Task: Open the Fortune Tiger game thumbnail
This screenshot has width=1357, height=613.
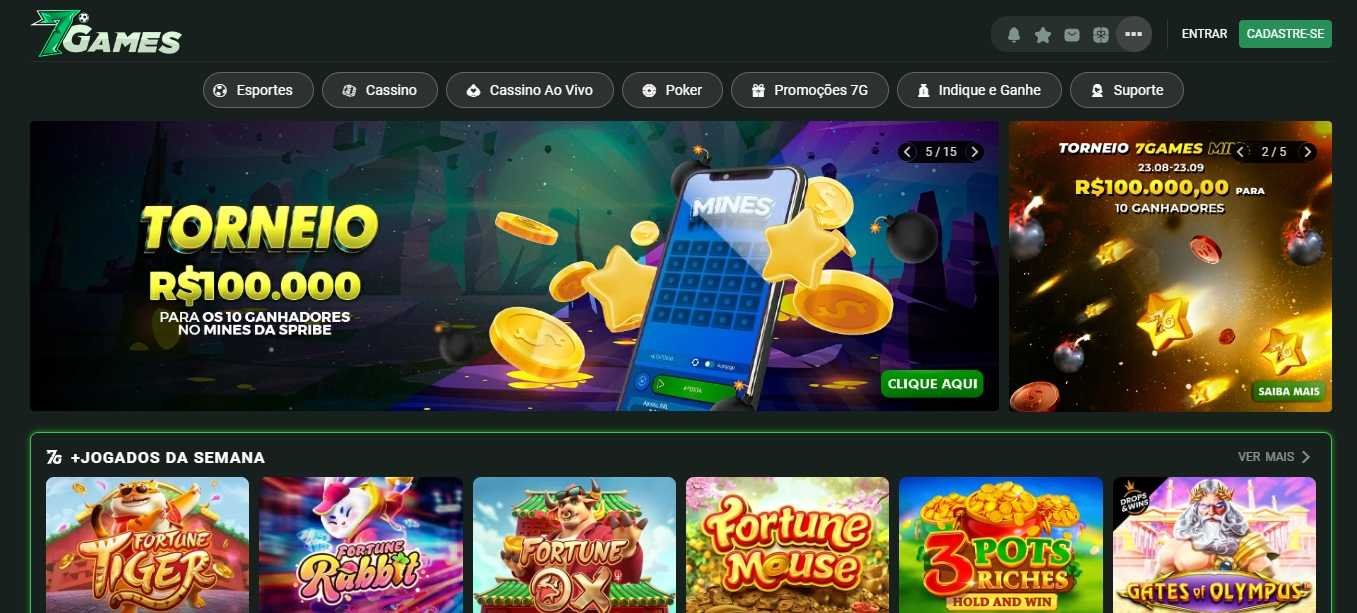Action: tap(147, 545)
